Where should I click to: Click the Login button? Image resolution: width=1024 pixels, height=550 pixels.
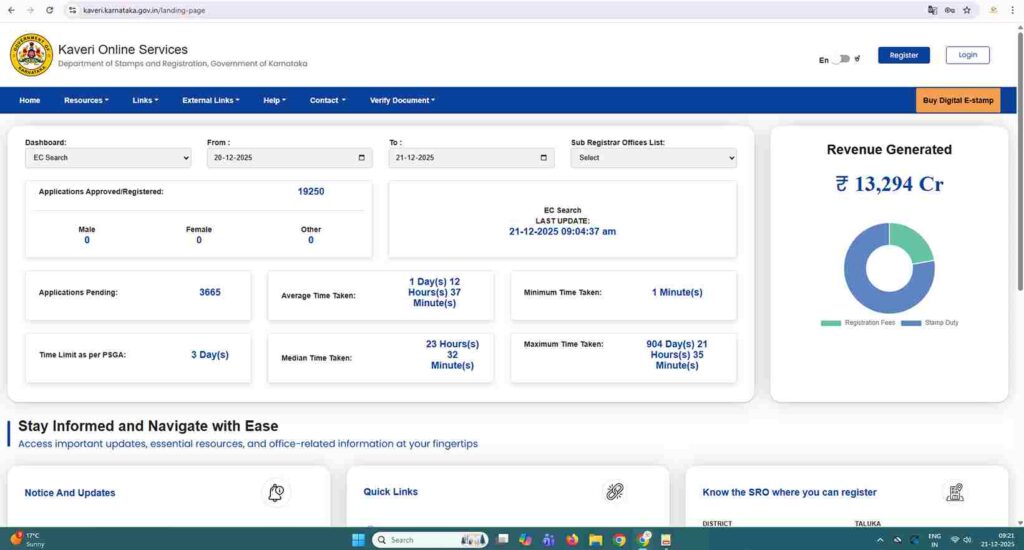(967, 55)
